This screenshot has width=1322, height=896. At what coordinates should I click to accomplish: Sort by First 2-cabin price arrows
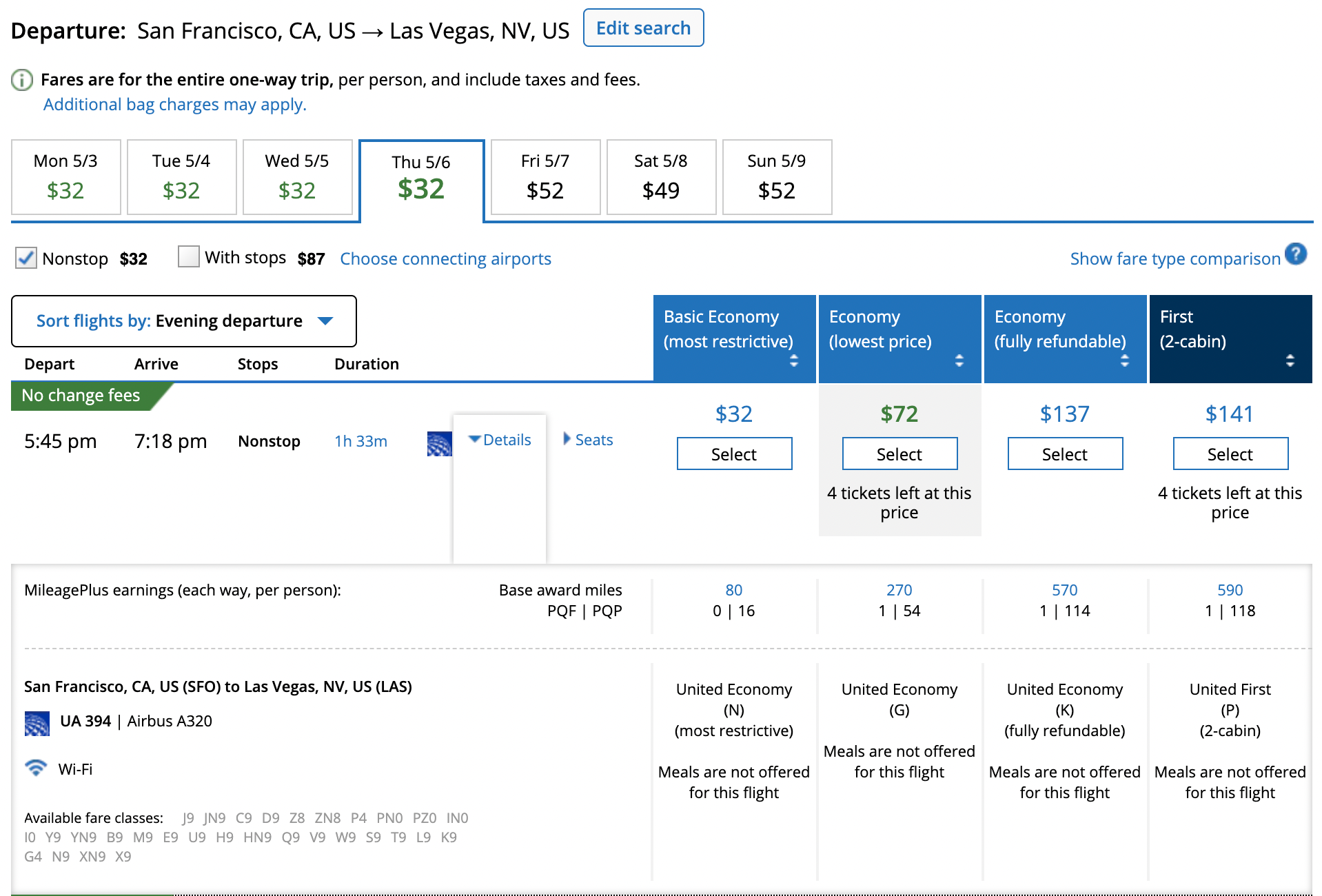click(x=1290, y=360)
